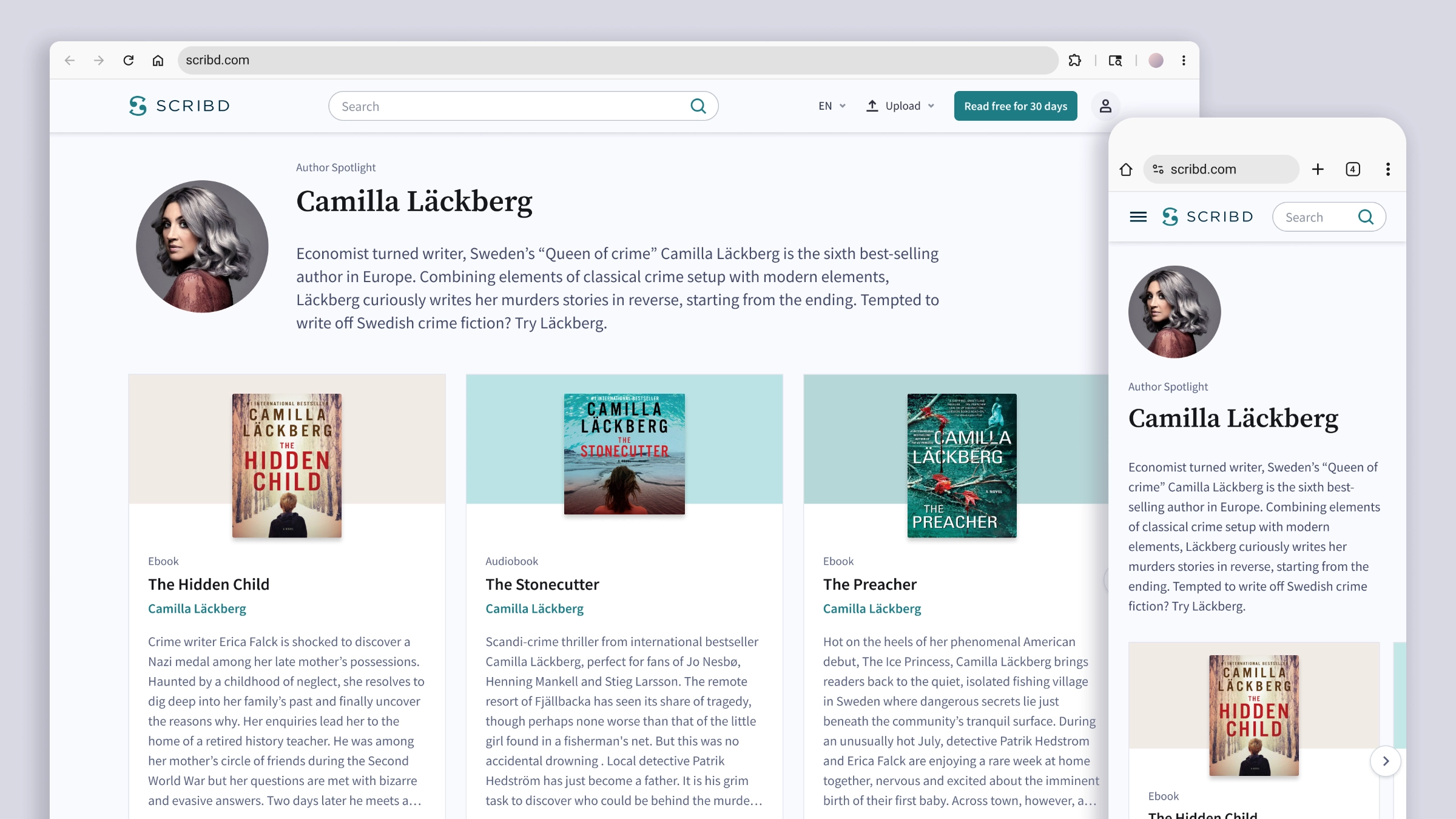Open desktop browser three-dot menu
1456x819 pixels.
coord(1184,60)
